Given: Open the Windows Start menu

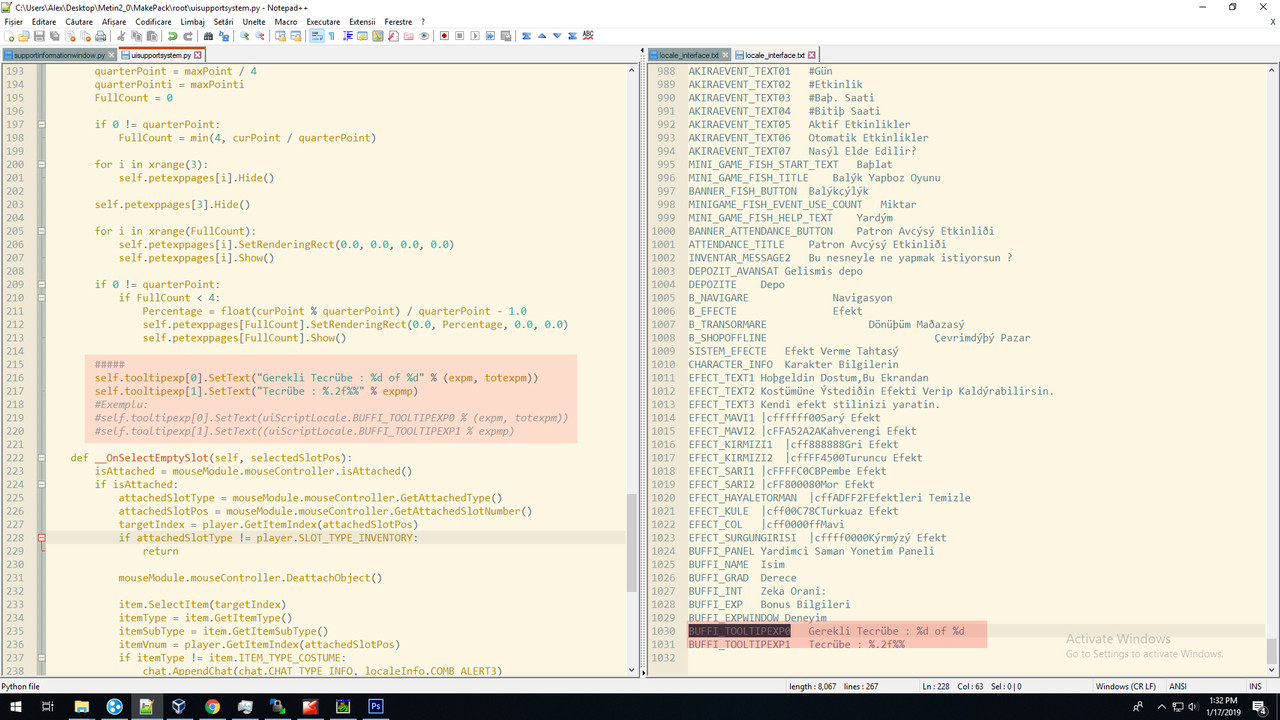Looking at the screenshot, I should click(x=14, y=706).
